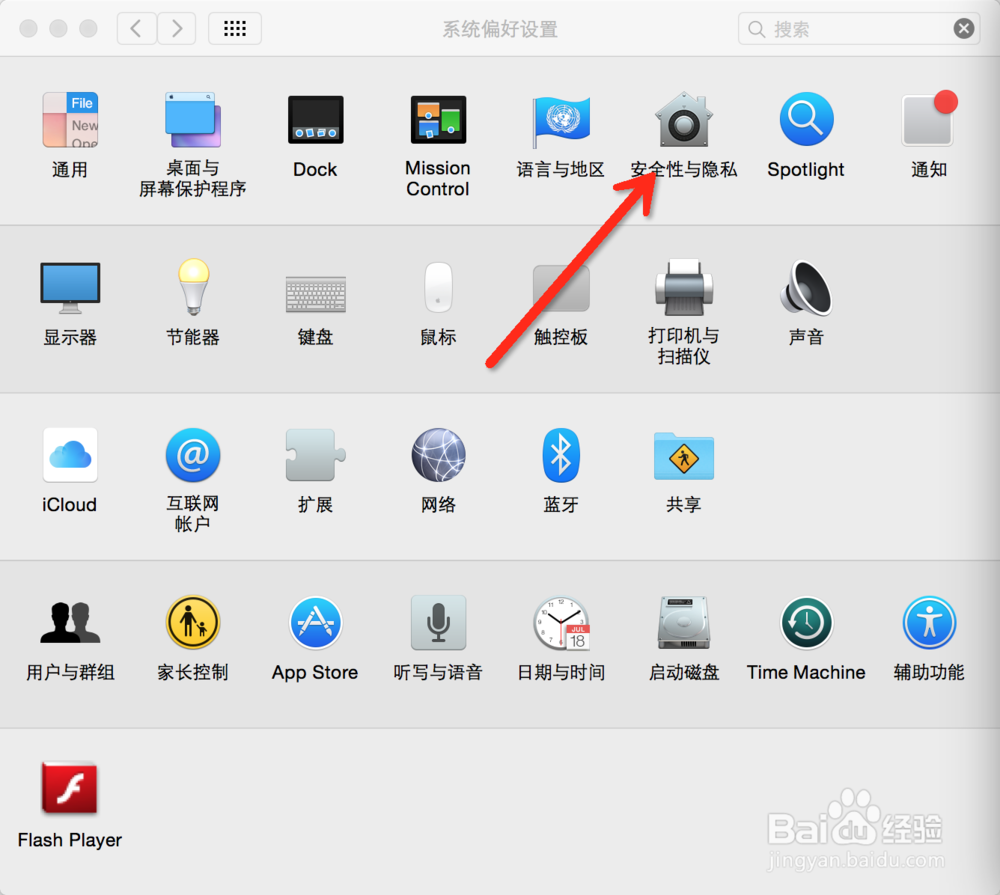The image size is (1000, 895).
Task: Open 扩展 extensions puzzle icon
Action: pyautogui.click(x=315, y=455)
